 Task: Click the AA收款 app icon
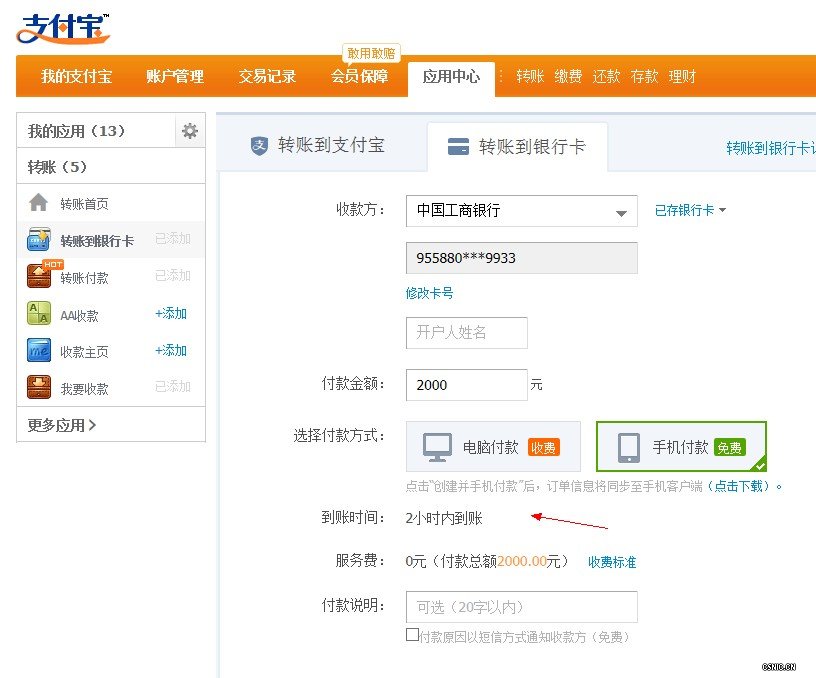[39, 314]
